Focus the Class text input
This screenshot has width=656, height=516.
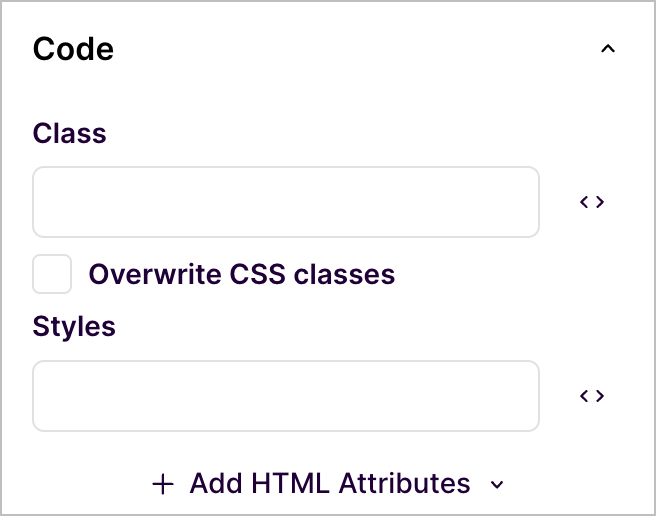[x=286, y=202]
